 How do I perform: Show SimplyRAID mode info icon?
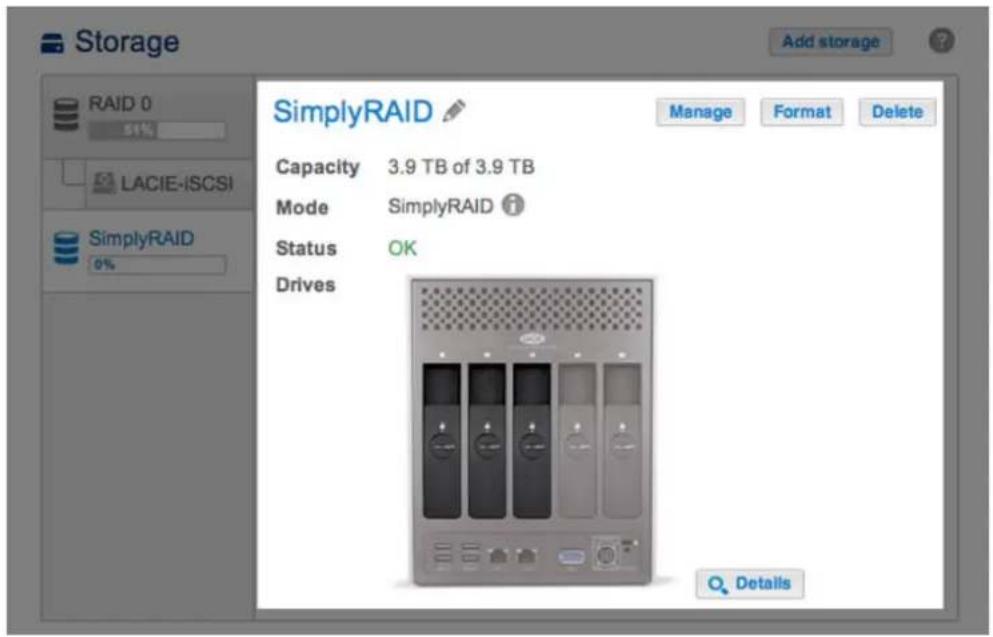tap(513, 205)
